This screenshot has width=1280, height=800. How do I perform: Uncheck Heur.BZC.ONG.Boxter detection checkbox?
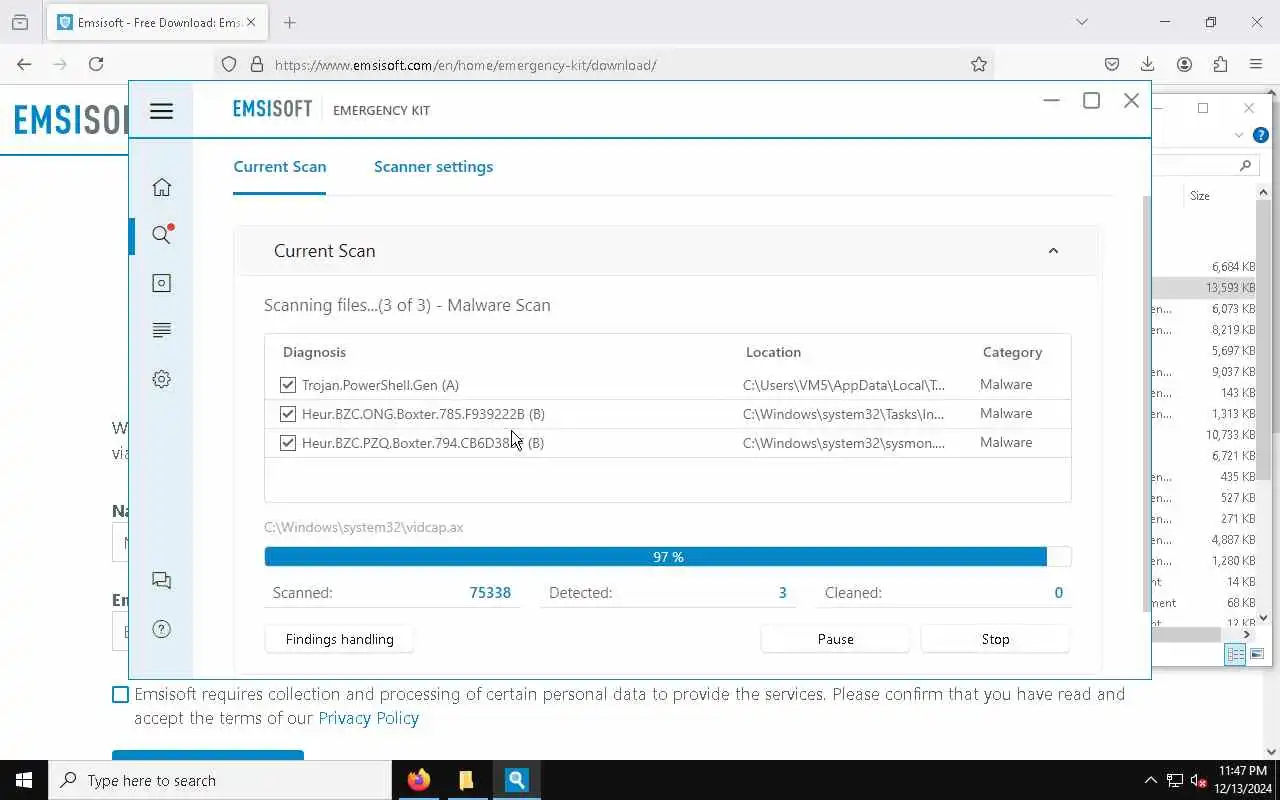click(288, 414)
